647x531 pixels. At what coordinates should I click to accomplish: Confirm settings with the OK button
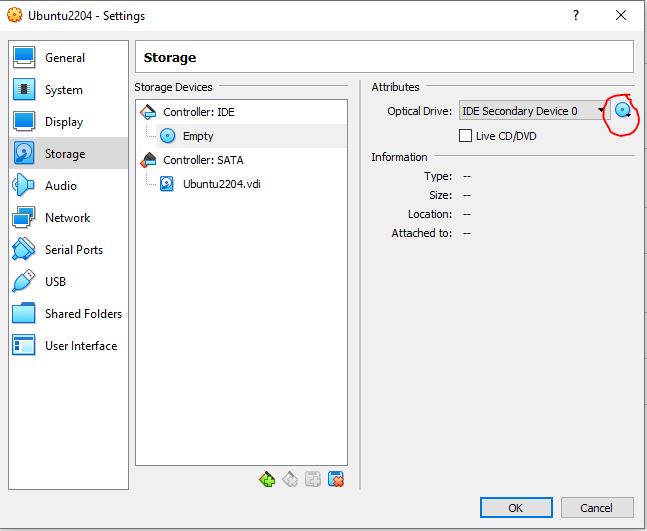tap(516, 507)
